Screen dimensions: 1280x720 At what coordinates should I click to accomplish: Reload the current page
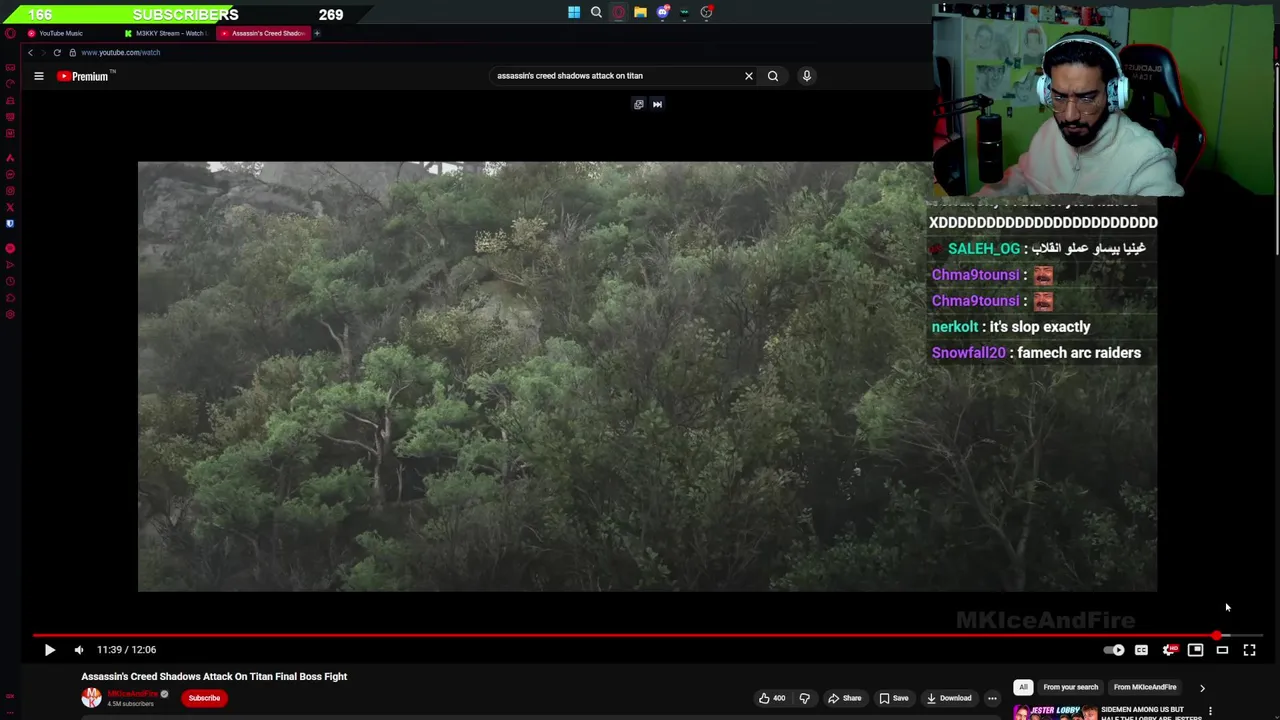click(57, 52)
